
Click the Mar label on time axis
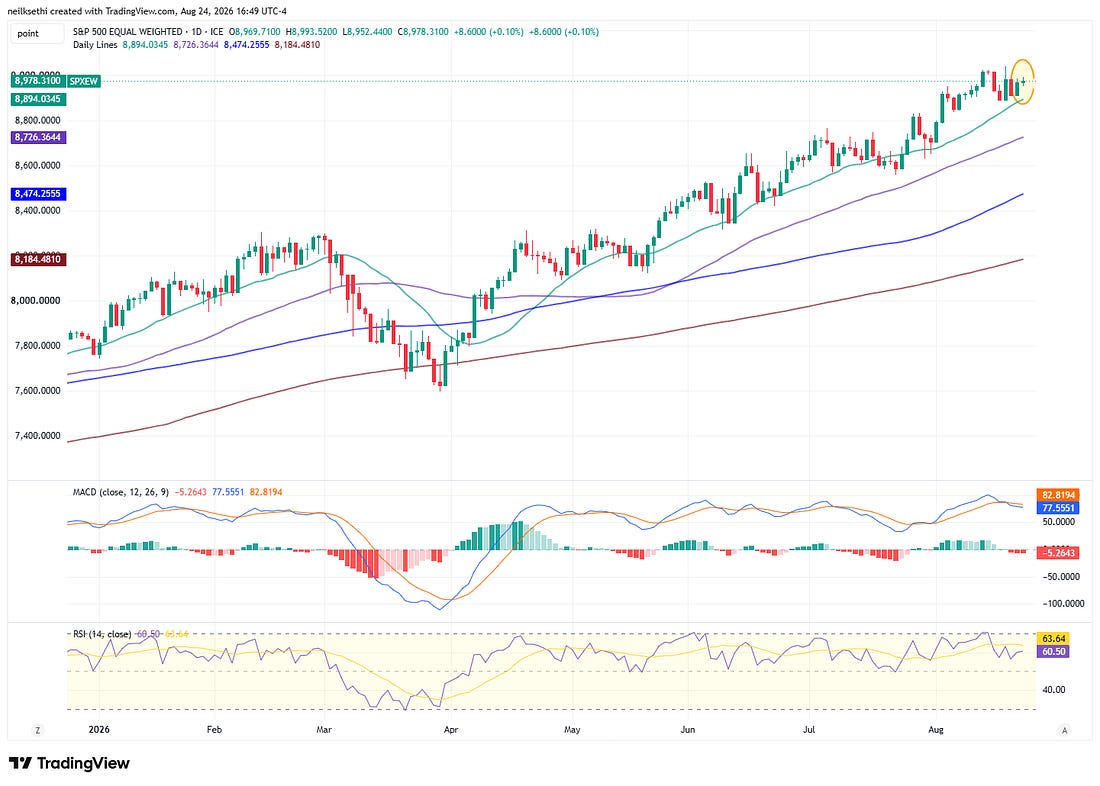click(x=324, y=730)
